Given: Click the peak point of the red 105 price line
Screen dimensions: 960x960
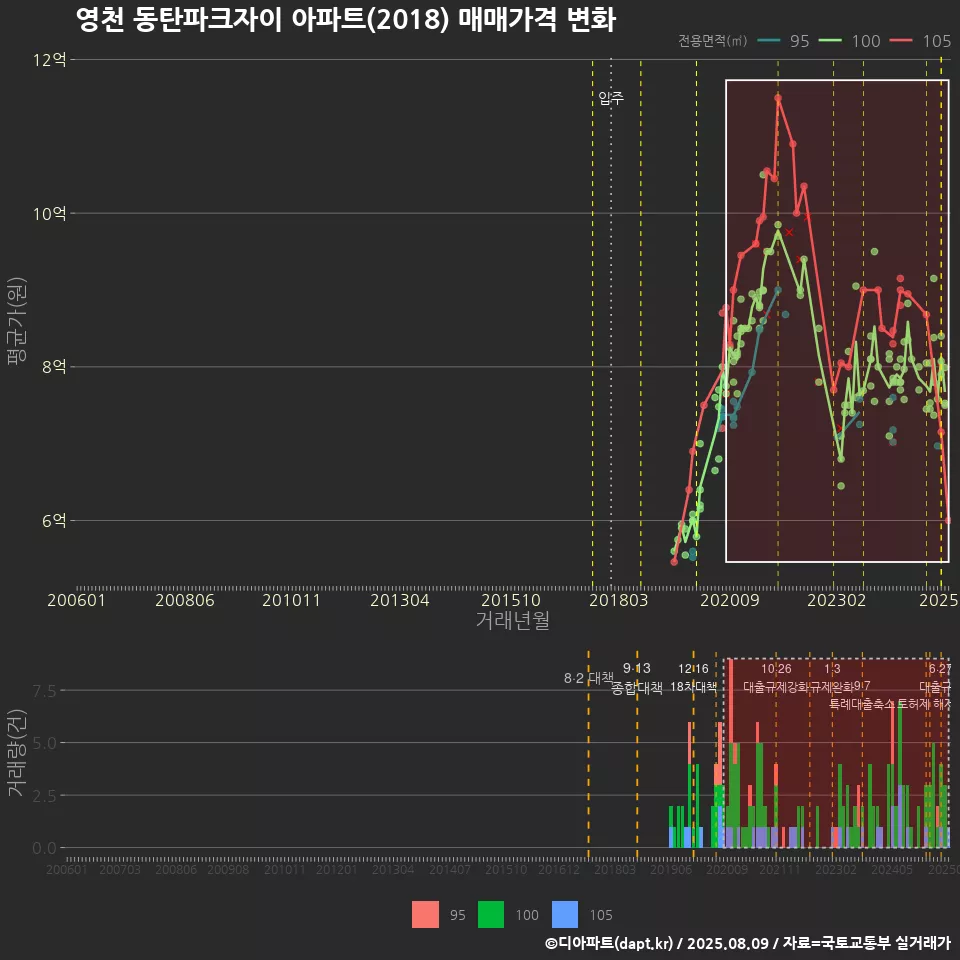Looking at the screenshot, I should pos(778,97).
